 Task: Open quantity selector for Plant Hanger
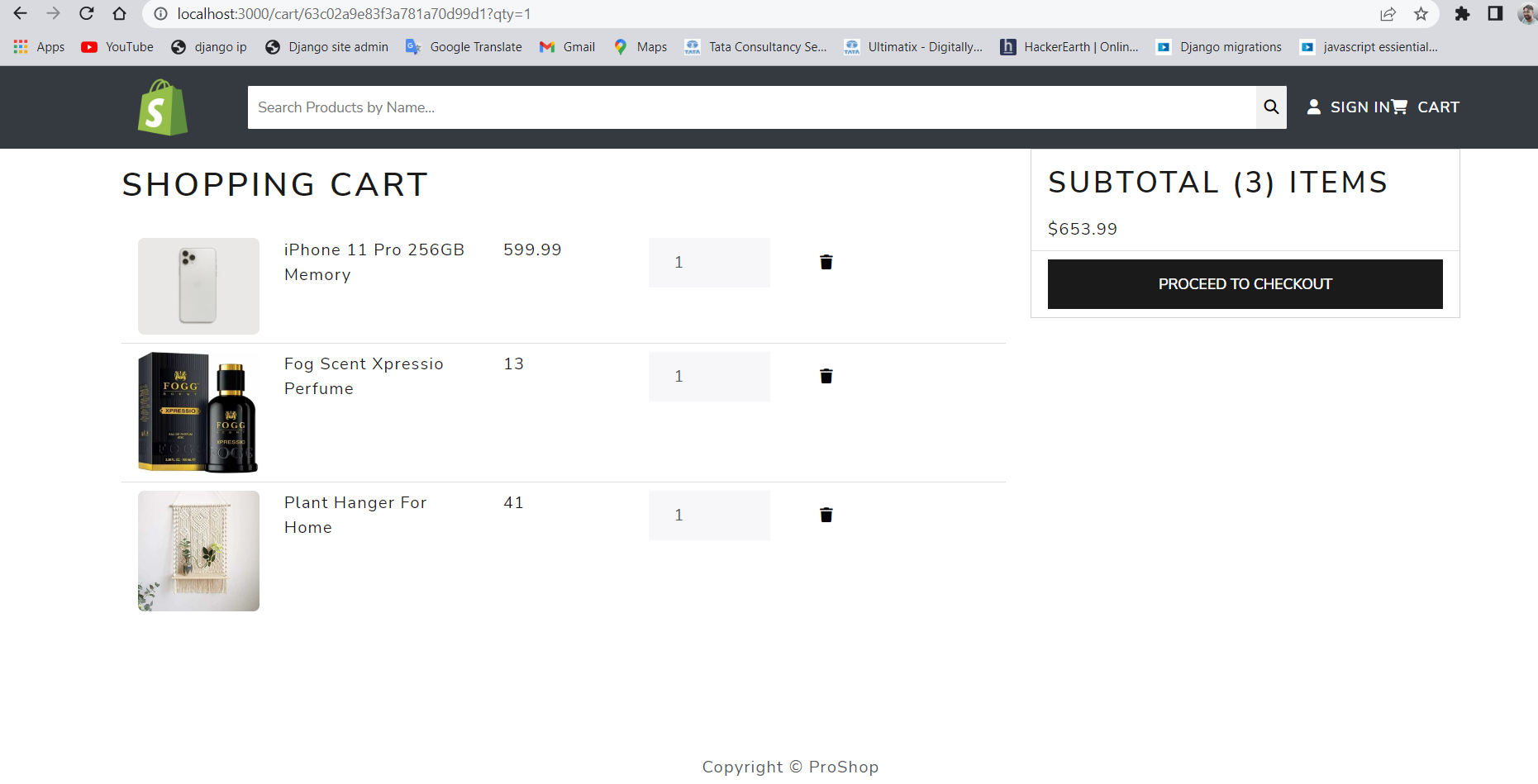pos(708,515)
